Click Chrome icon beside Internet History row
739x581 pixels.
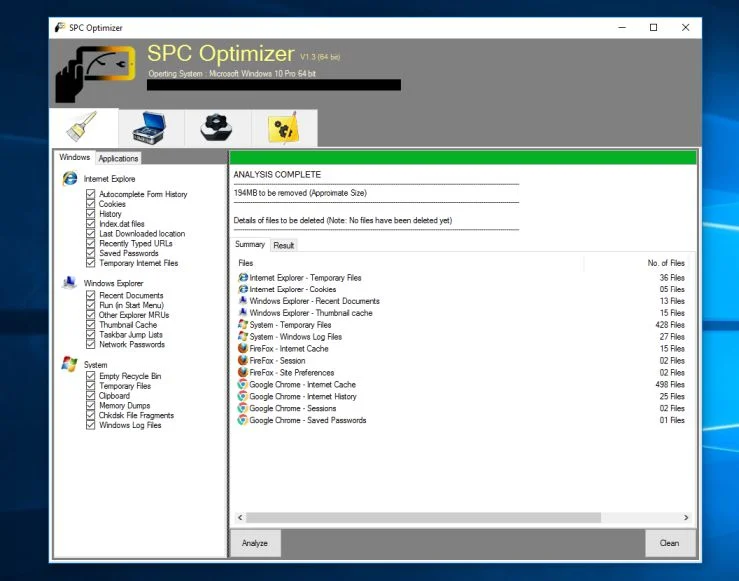coord(243,396)
